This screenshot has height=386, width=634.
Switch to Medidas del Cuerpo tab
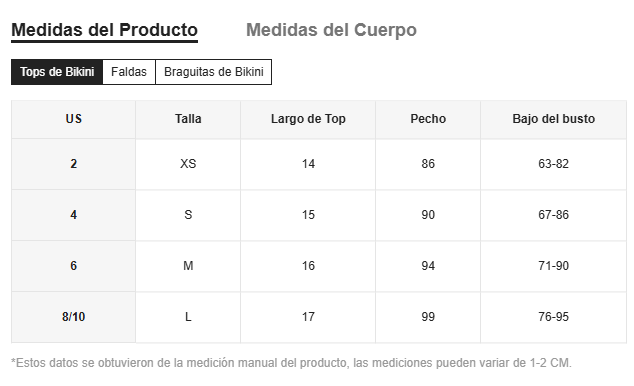pyautogui.click(x=331, y=30)
